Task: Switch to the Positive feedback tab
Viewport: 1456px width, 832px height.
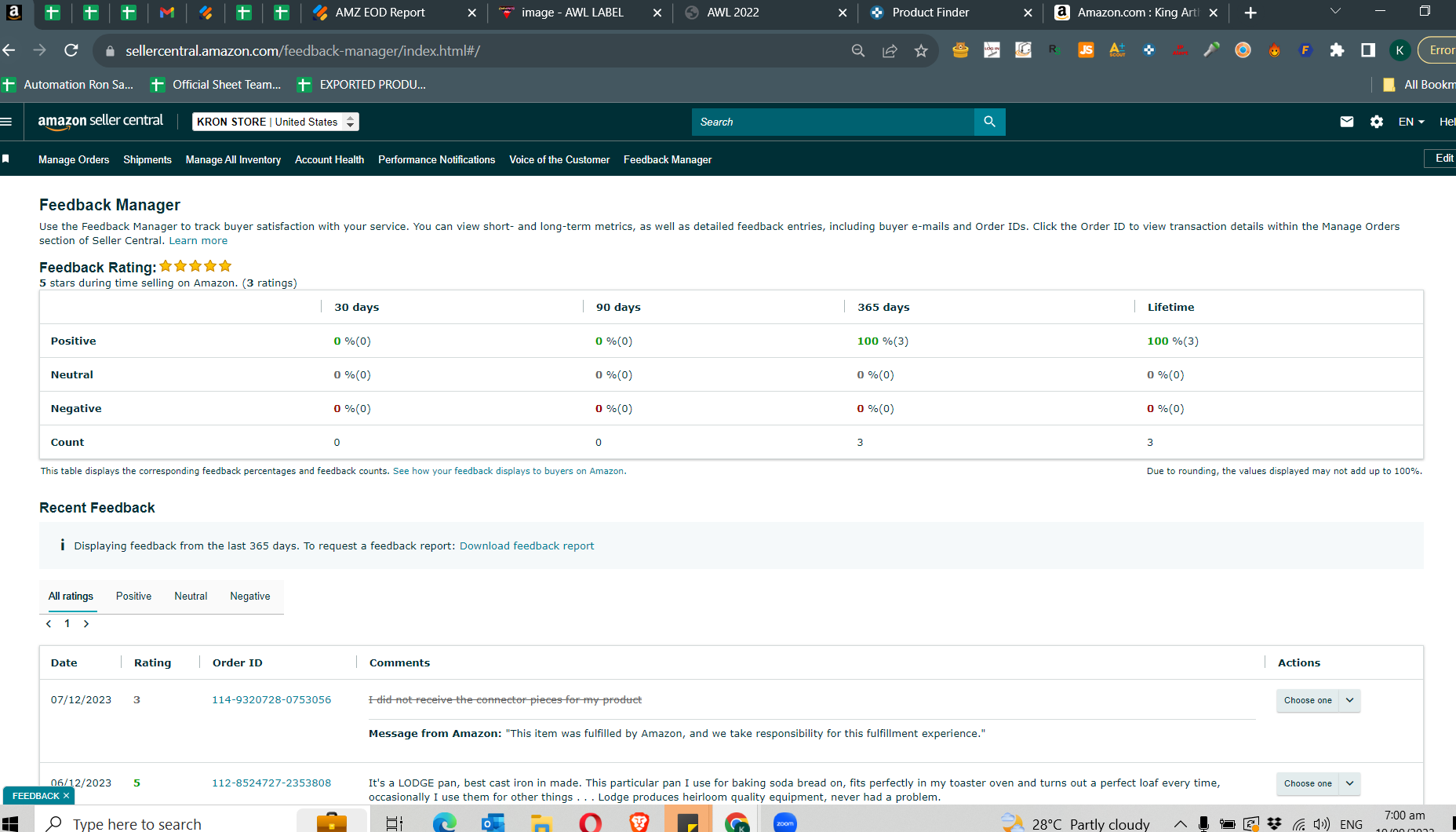Action: 133,597
